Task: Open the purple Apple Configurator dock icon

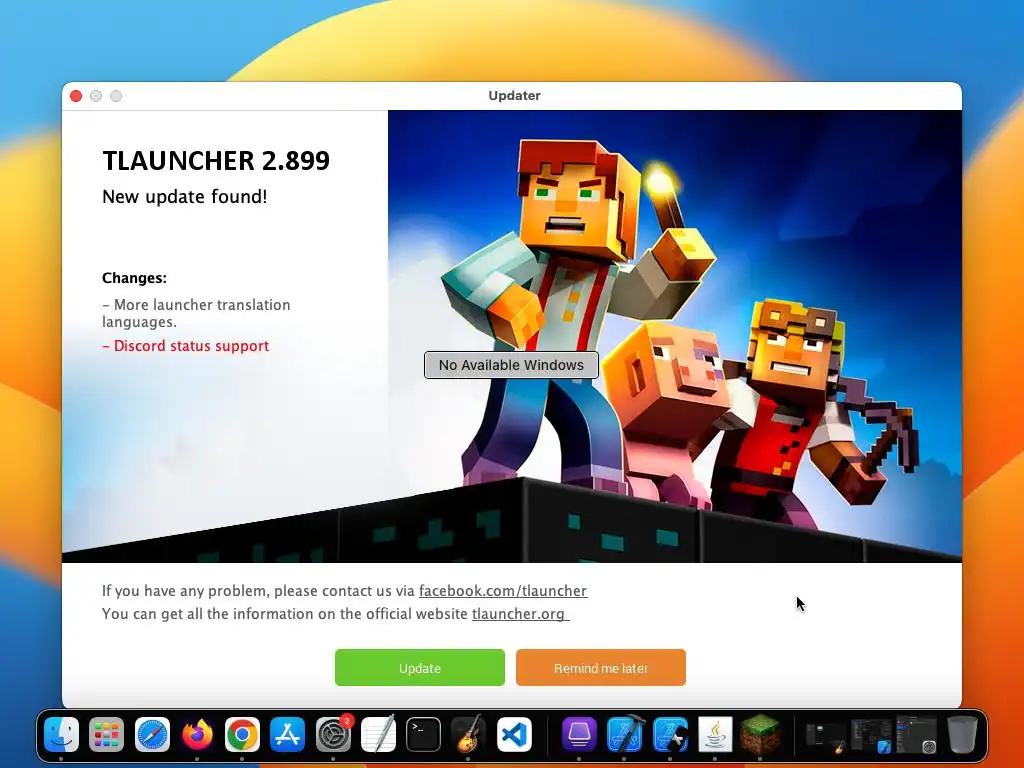Action: pyautogui.click(x=579, y=735)
